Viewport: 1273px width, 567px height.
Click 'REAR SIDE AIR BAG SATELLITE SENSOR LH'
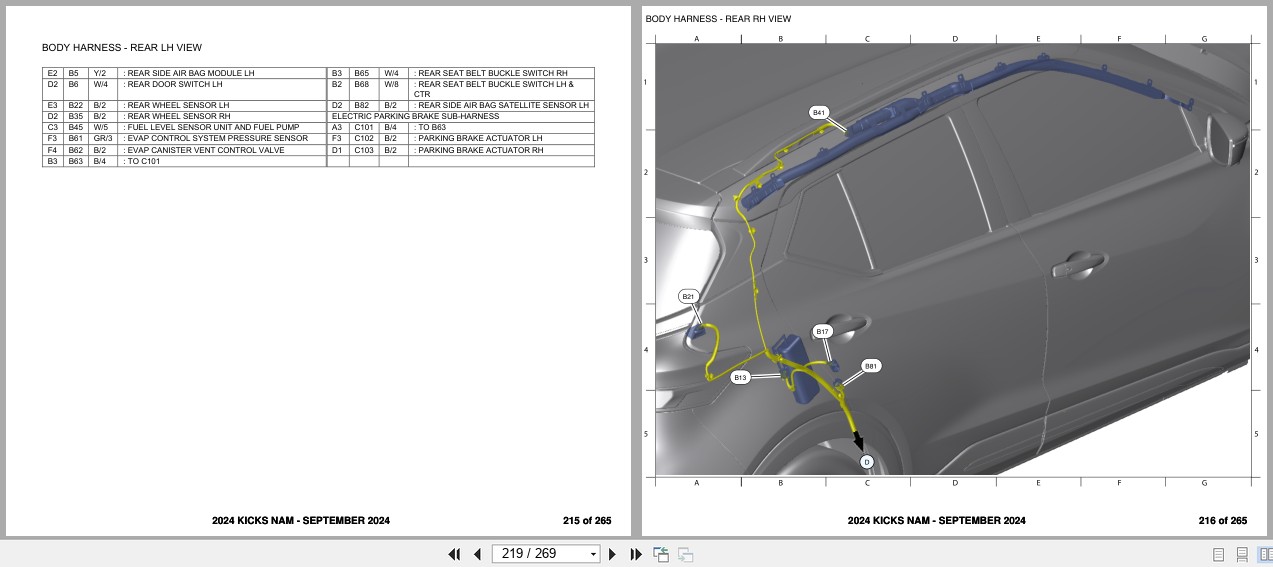(x=504, y=105)
